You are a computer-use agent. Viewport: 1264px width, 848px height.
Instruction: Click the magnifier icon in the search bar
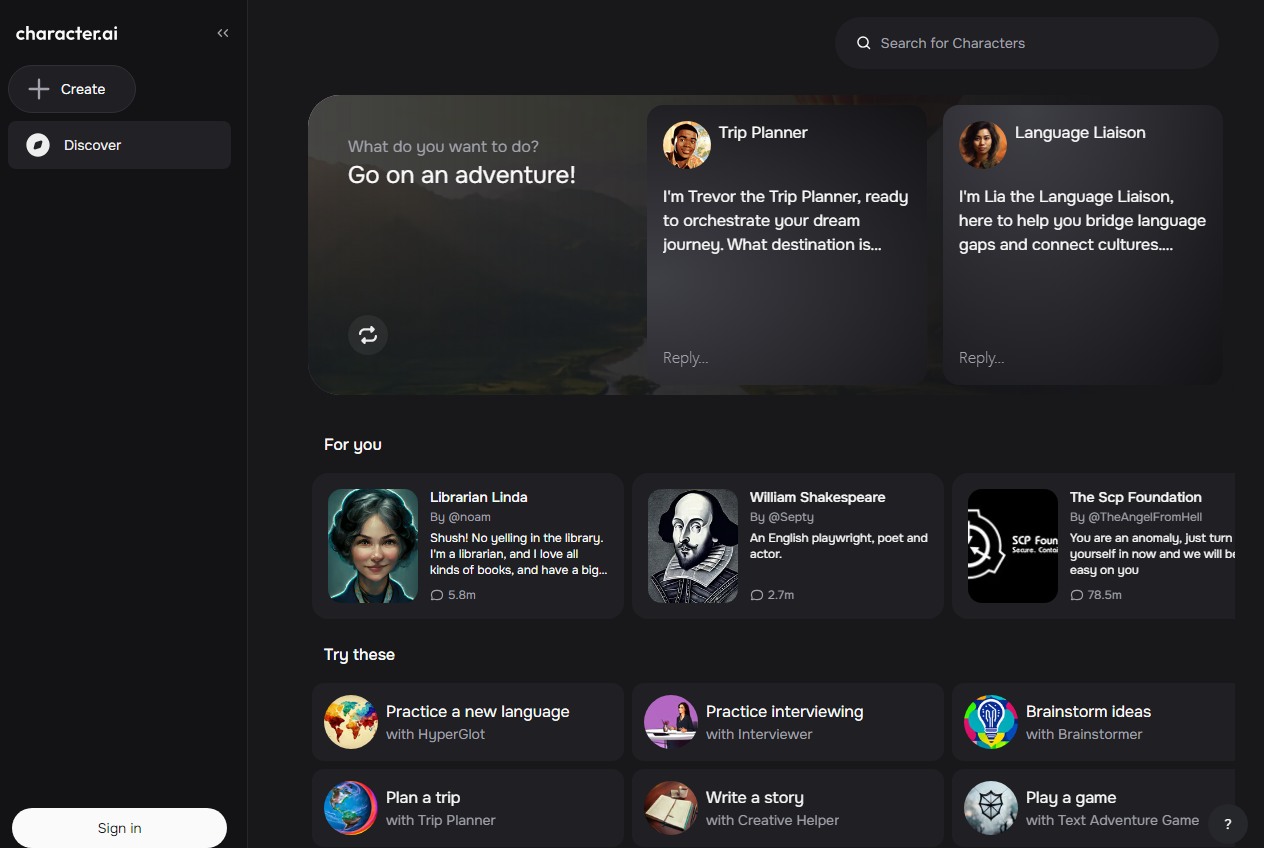(864, 43)
